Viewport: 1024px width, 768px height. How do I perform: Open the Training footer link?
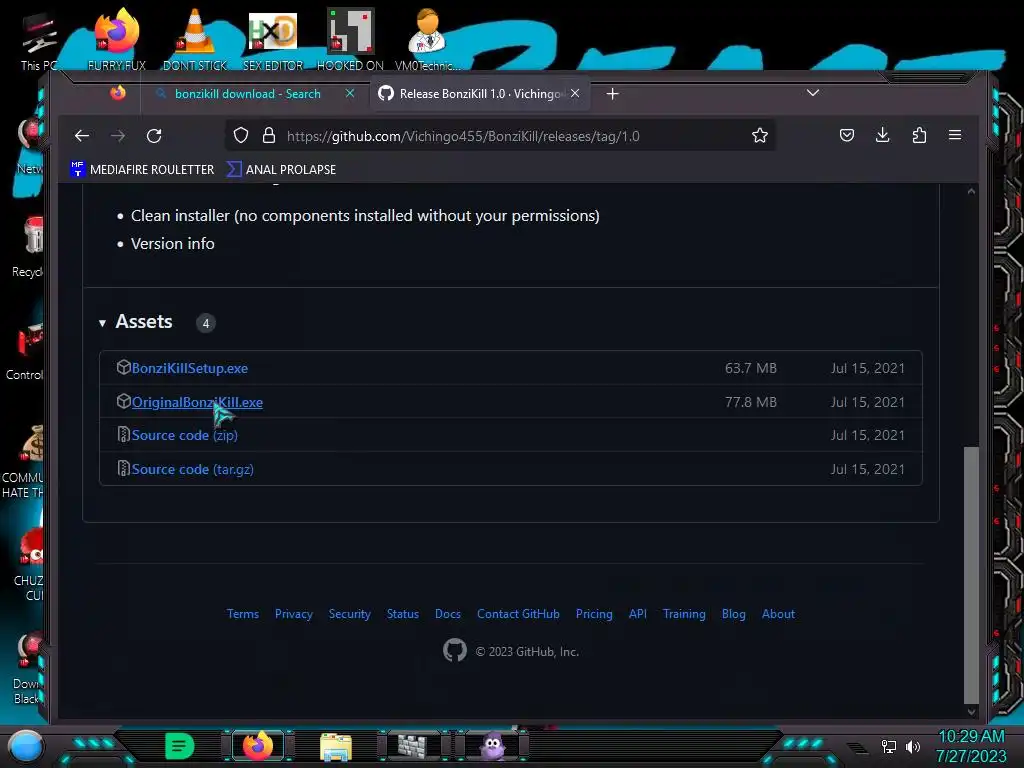pos(684,614)
